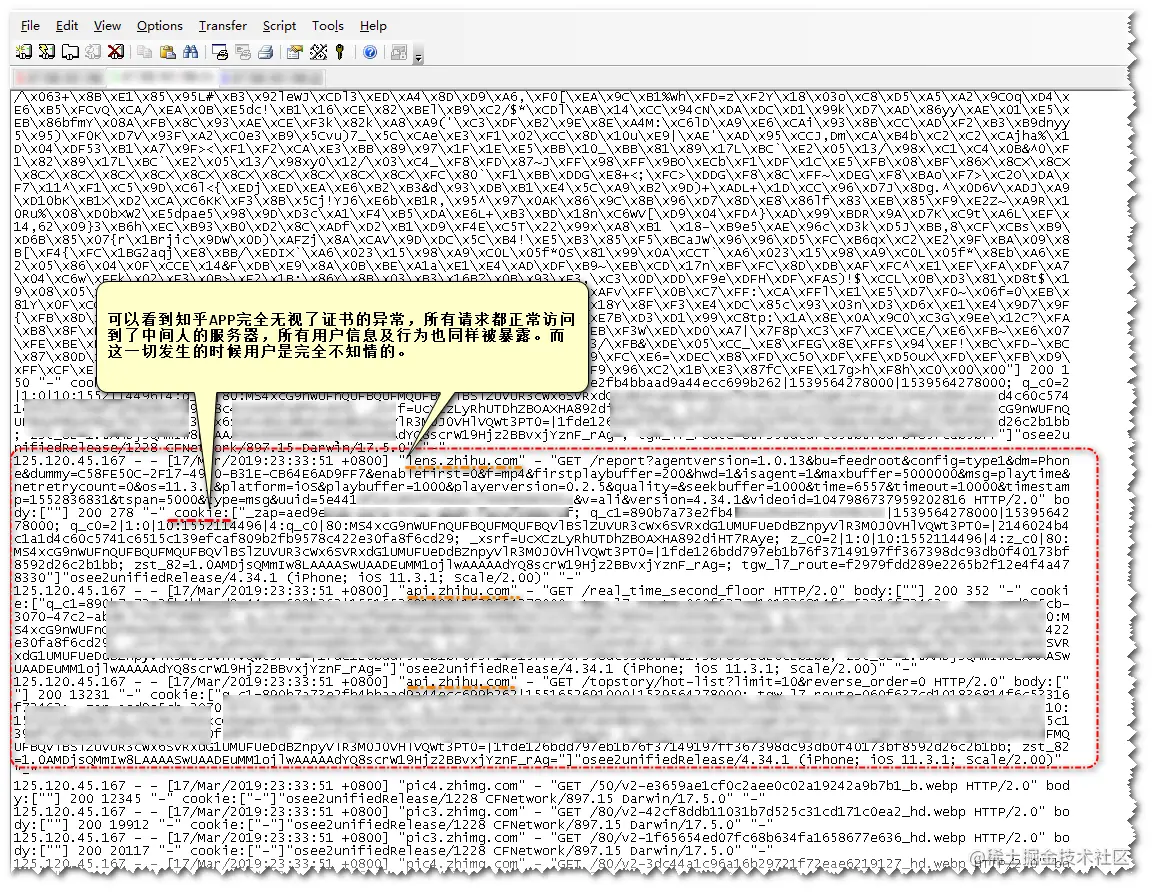Open the Edit menu
Screen dimensions: 1154x892
(x=66, y=26)
